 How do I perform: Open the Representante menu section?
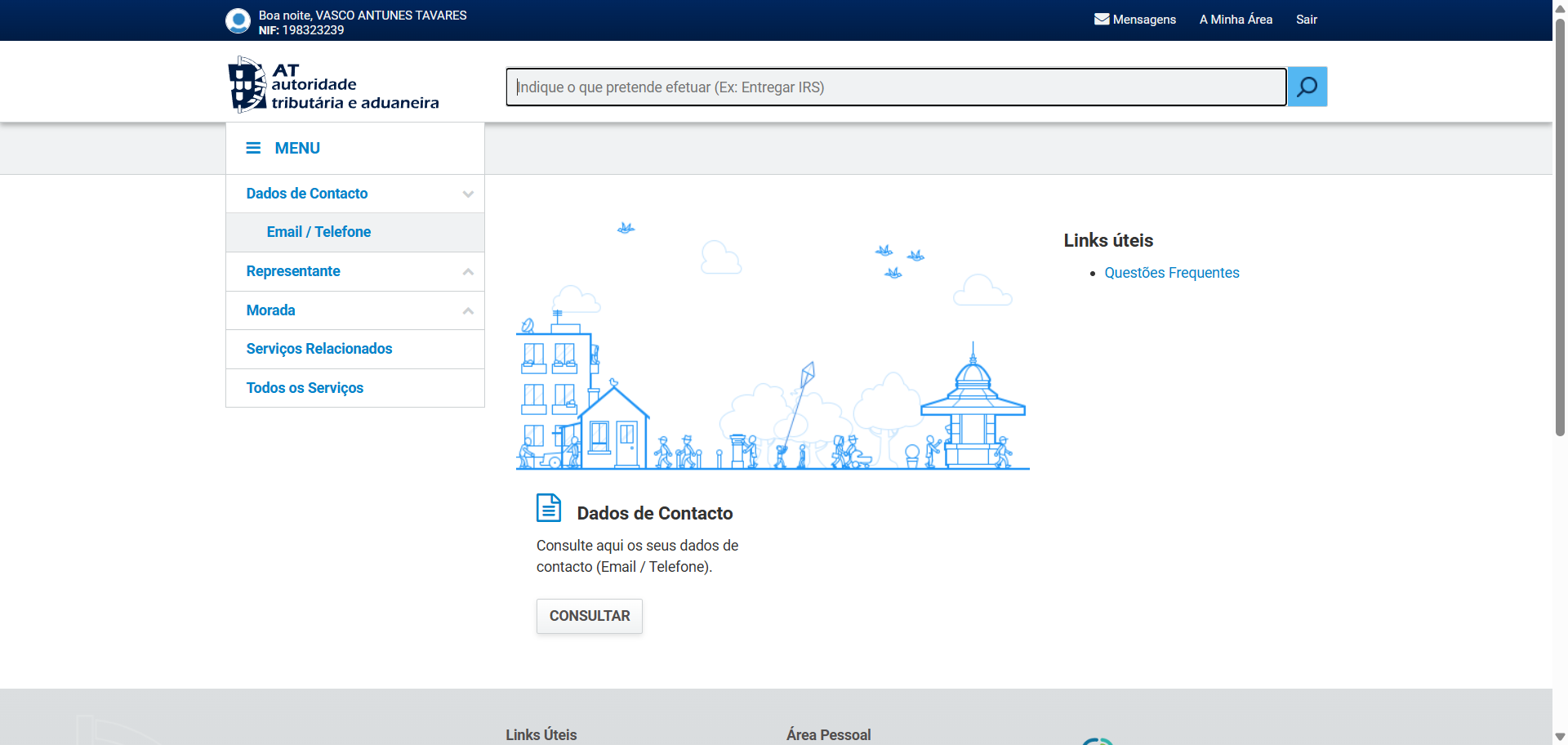pyautogui.click(x=355, y=271)
